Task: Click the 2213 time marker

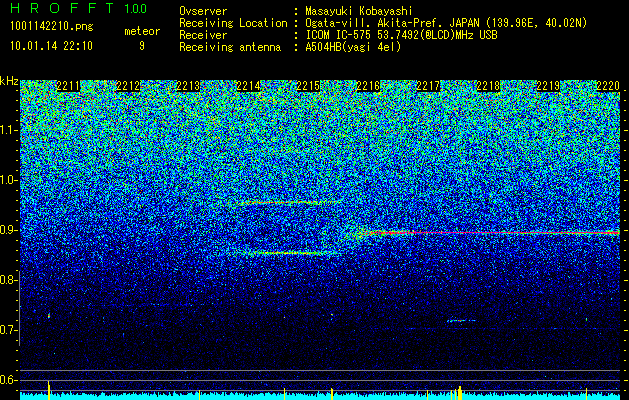Action: [188, 86]
